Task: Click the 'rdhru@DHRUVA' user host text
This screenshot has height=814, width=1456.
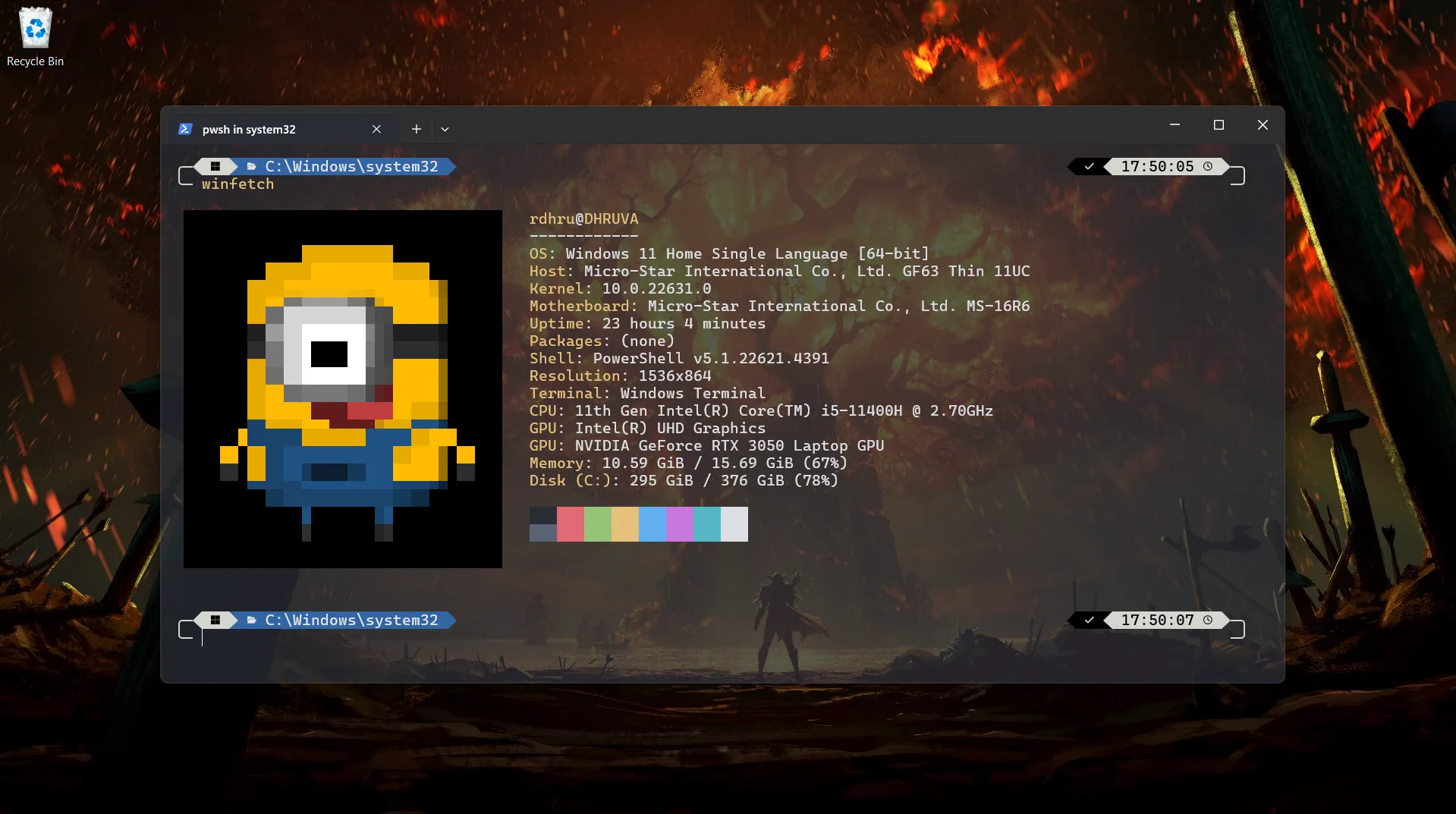Action: (x=584, y=219)
